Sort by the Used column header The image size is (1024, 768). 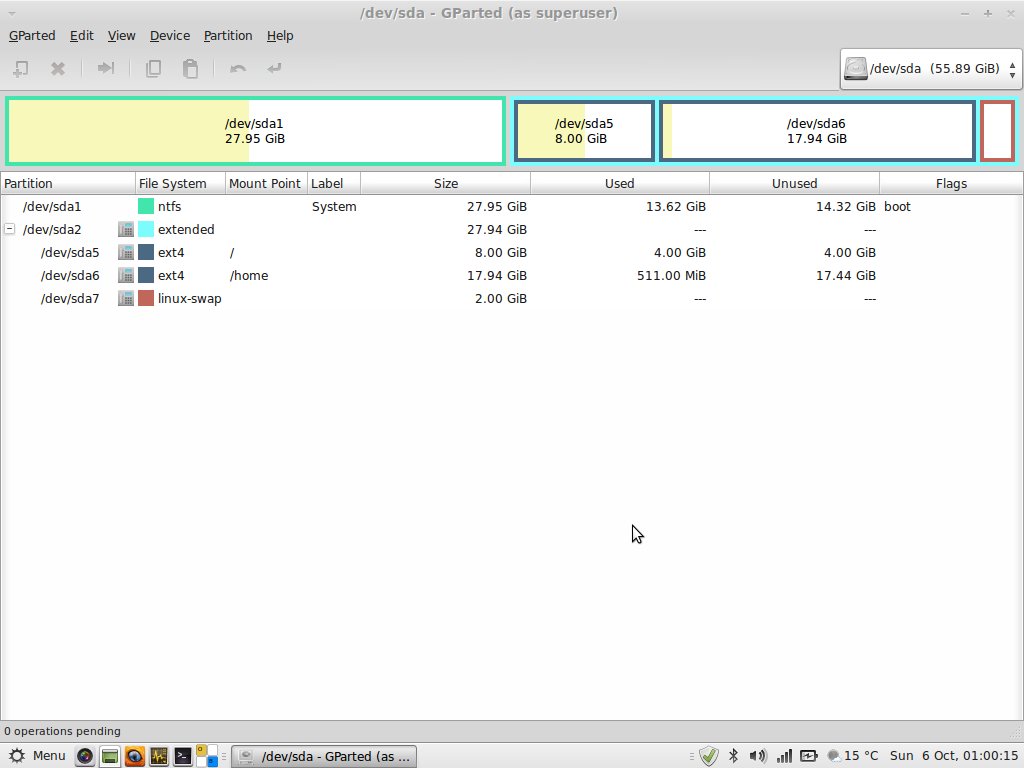click(620, 184)
